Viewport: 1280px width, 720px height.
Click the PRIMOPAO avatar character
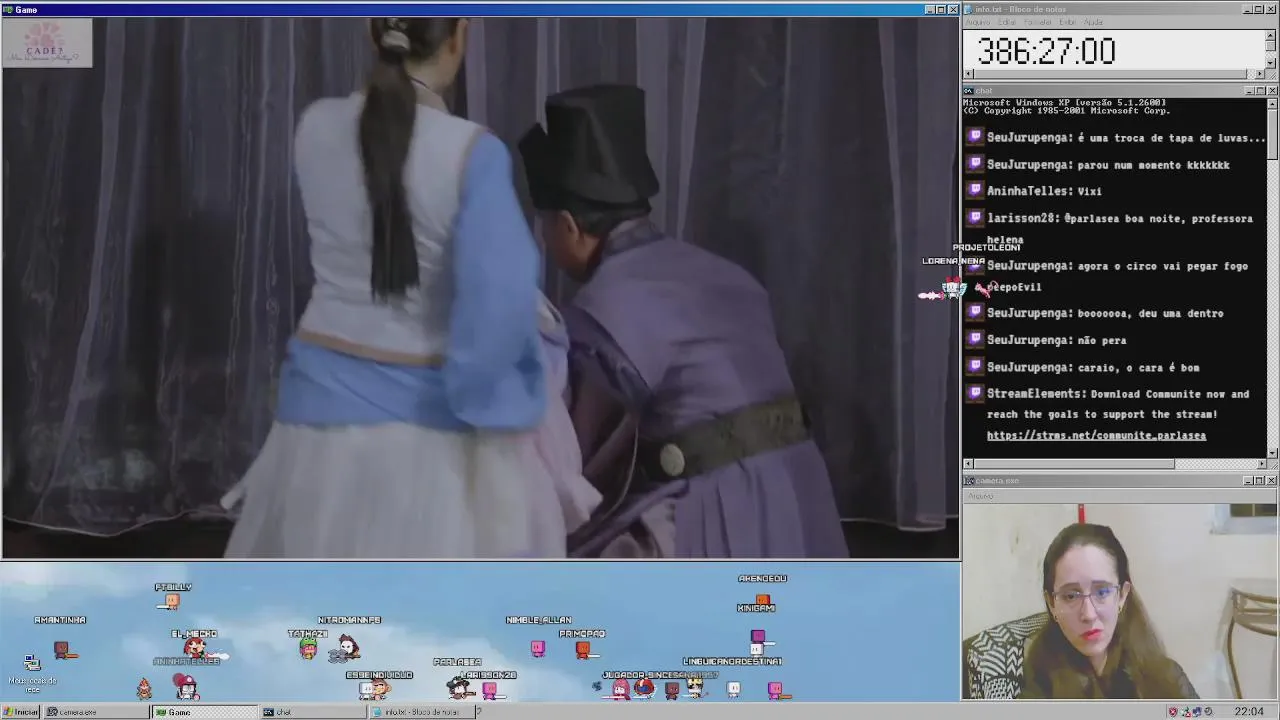click(x=583, y=650)
